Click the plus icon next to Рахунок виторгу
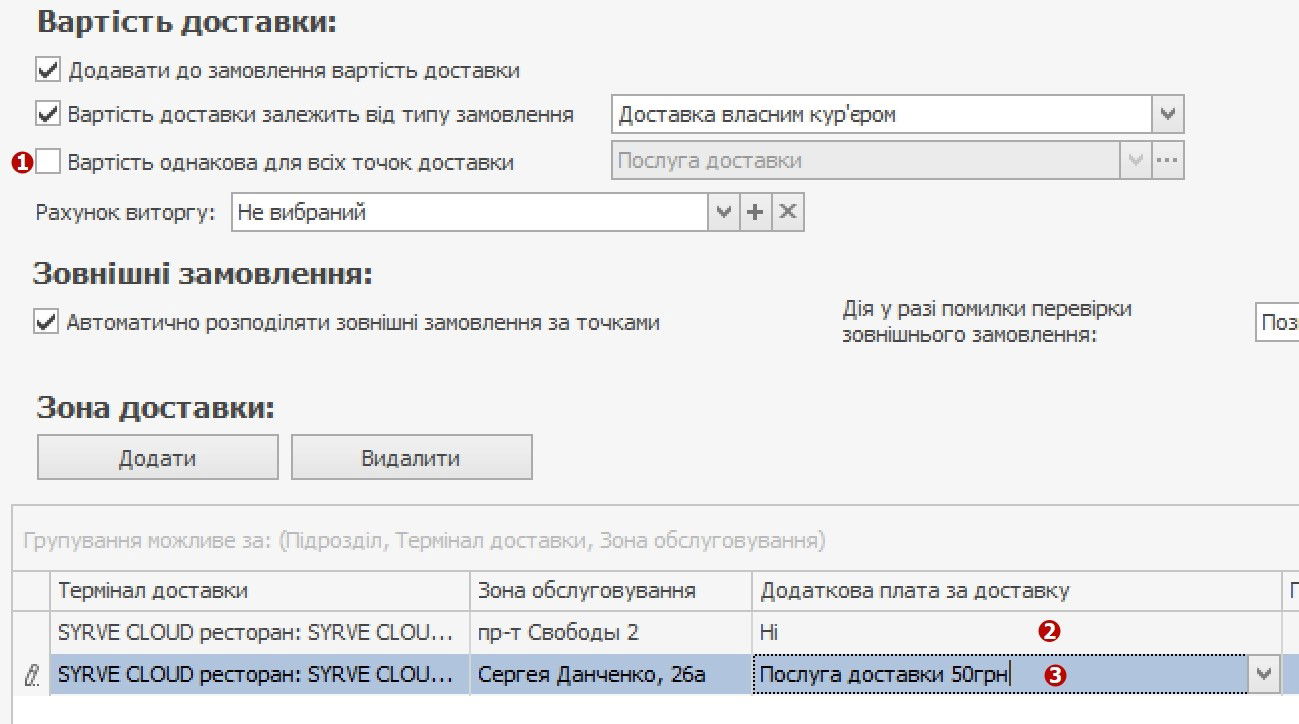 pos(755,213)
